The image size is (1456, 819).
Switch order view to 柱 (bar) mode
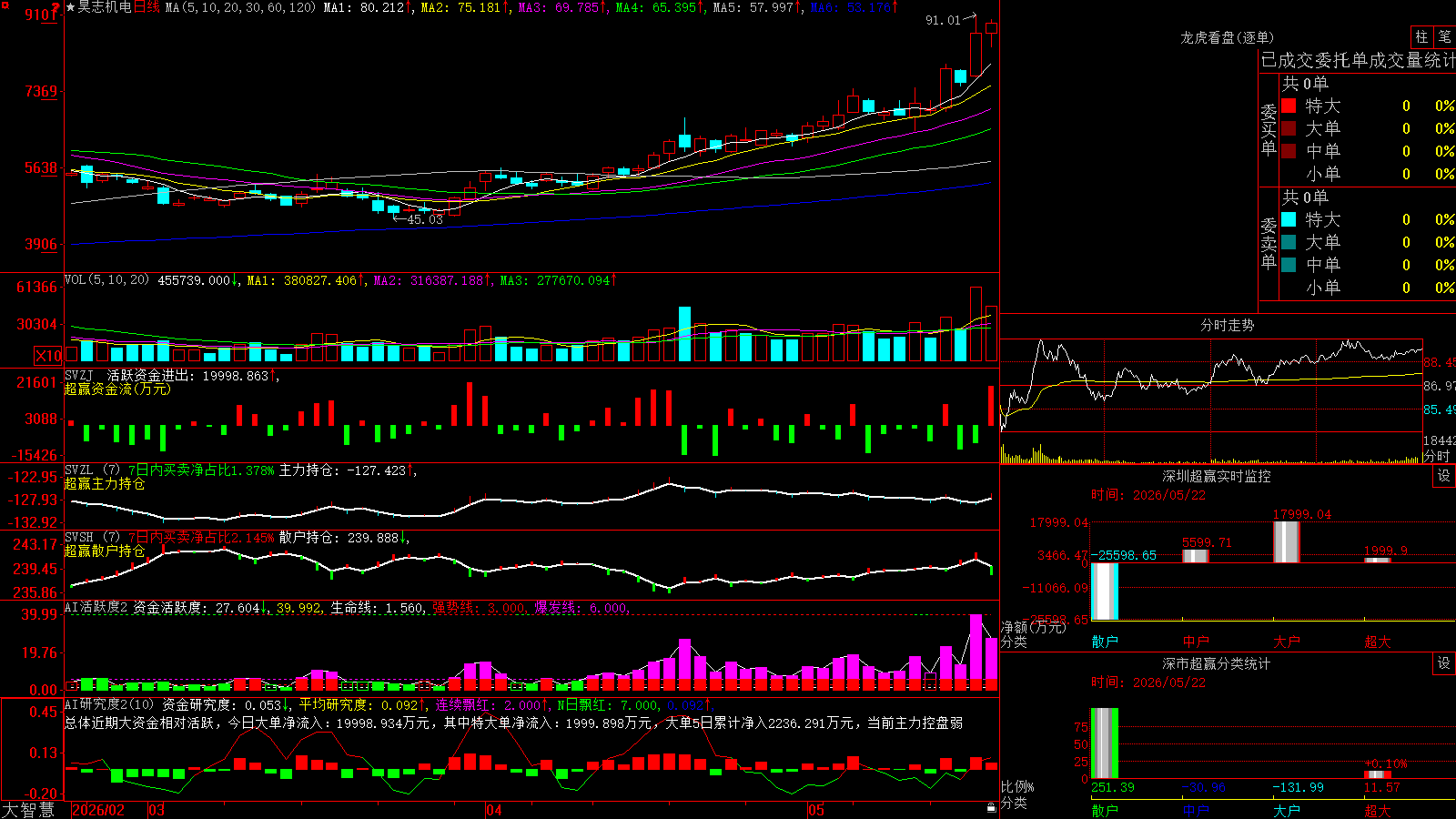[1421, 36]
